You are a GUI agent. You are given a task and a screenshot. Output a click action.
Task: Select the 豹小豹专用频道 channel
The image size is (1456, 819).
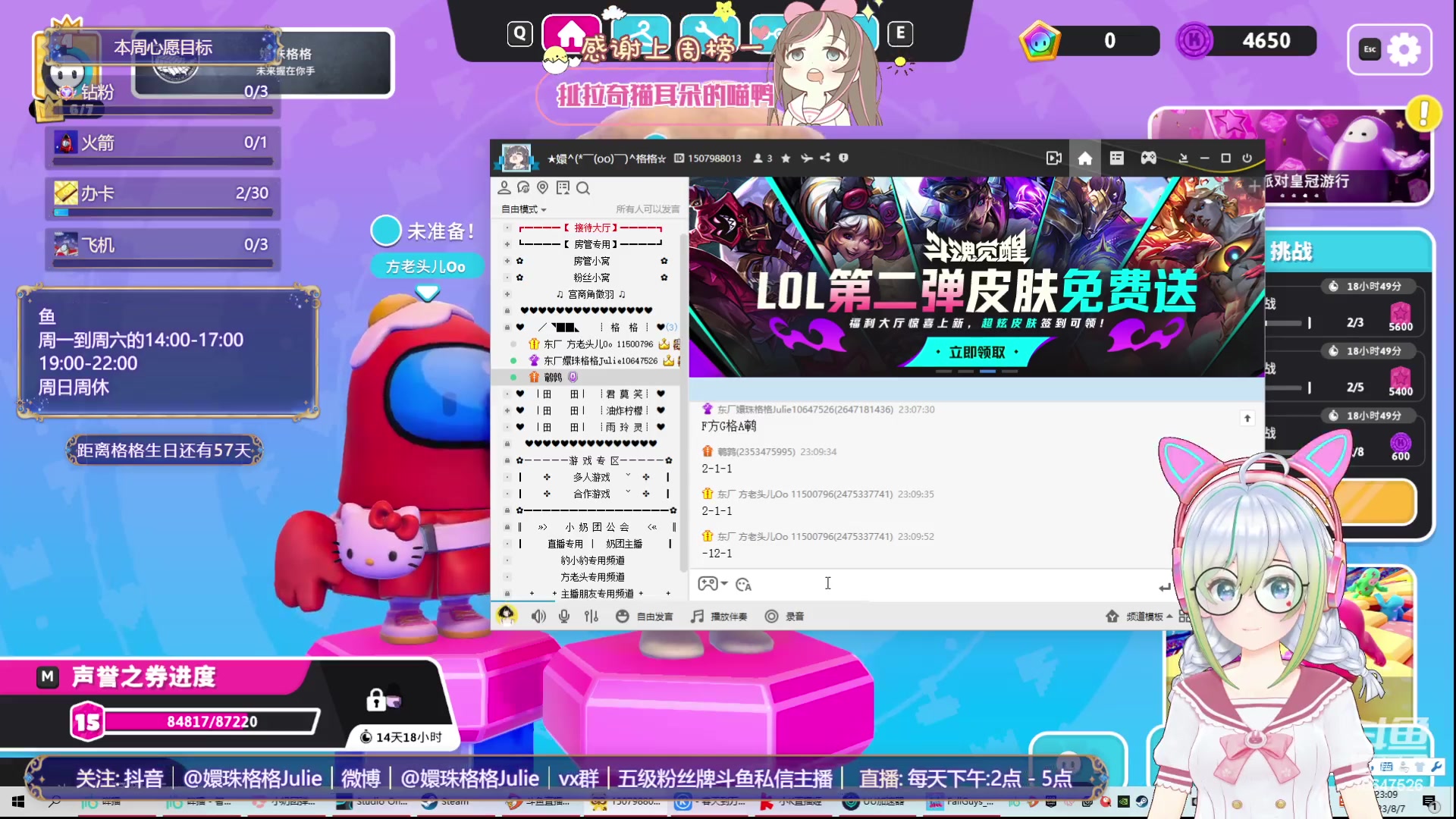tap(592, 560)
